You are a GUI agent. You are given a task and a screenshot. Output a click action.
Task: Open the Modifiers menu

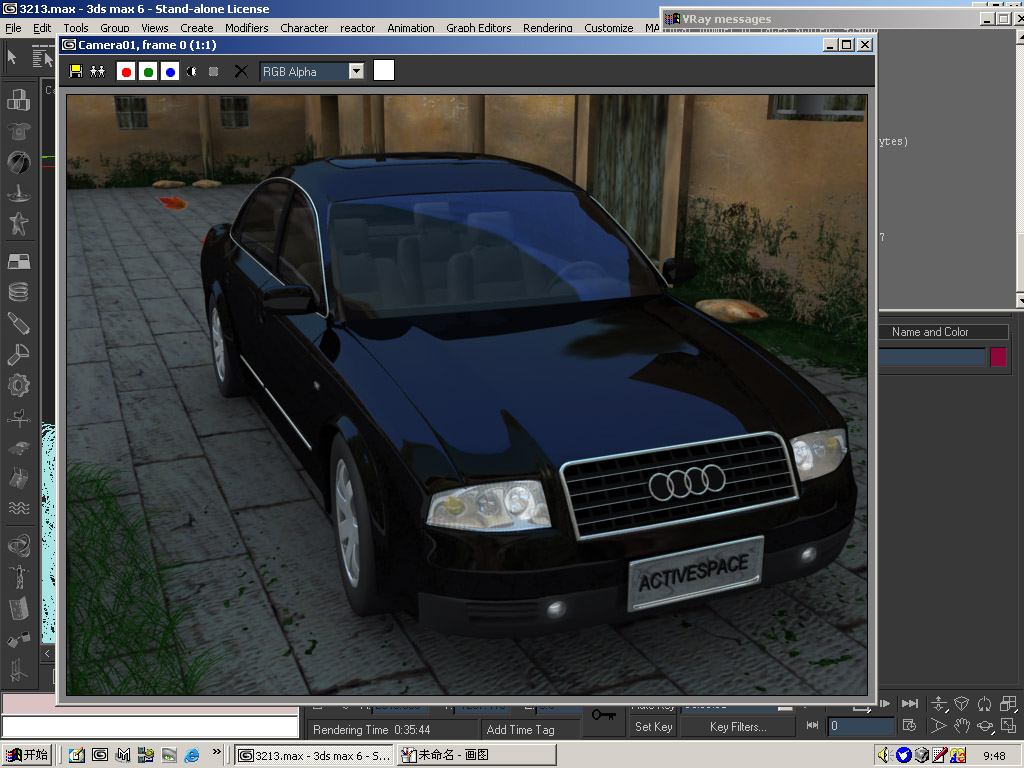click(246, 28)
